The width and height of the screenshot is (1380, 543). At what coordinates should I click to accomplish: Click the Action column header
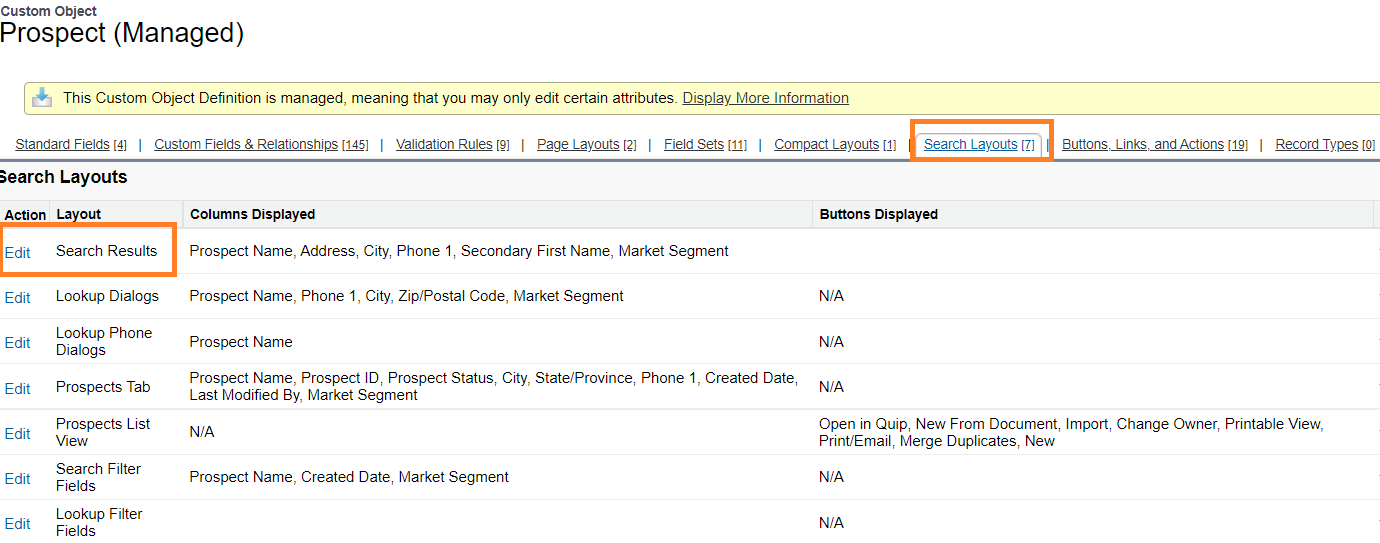(x=25, y=215)
